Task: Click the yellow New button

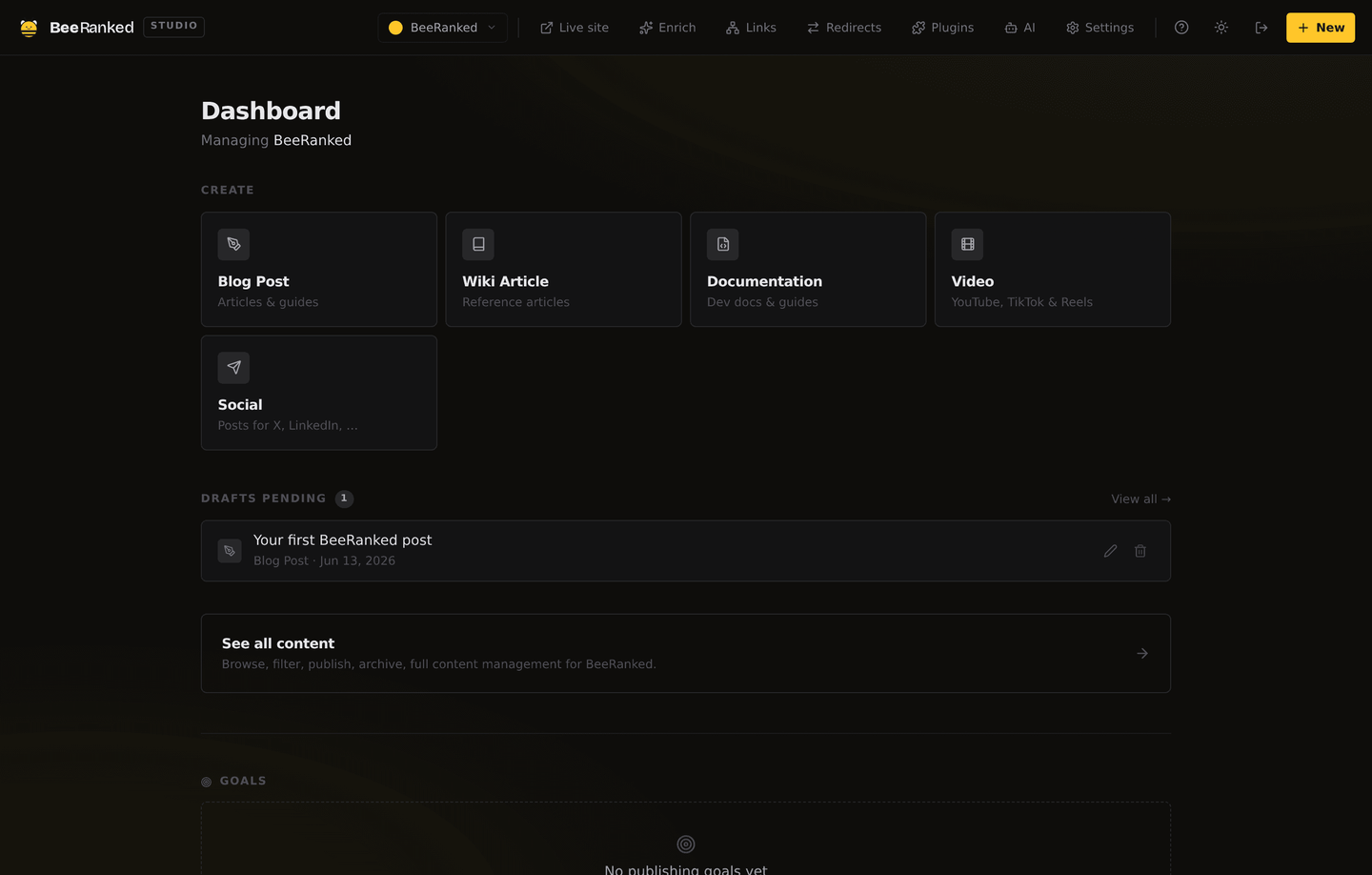Action: tap(1321, 28)
